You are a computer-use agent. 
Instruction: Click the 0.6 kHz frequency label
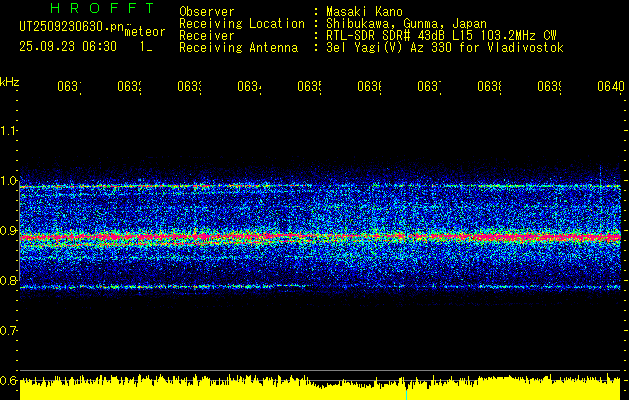coord(9,380)
